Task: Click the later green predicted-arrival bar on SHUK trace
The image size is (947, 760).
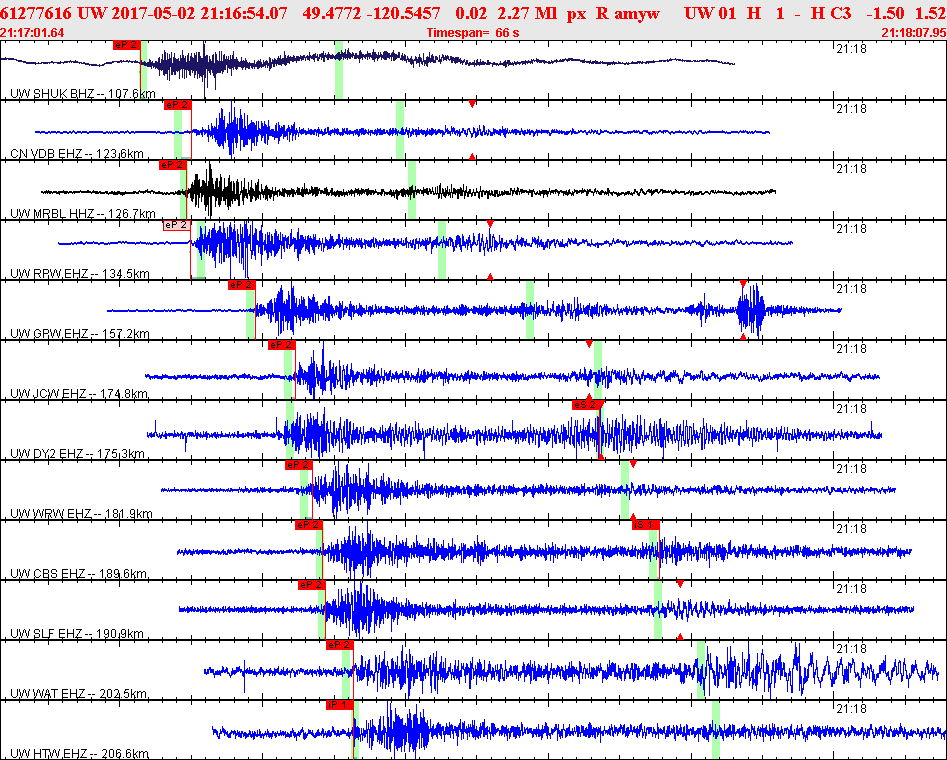Action: tap(339, 70)
